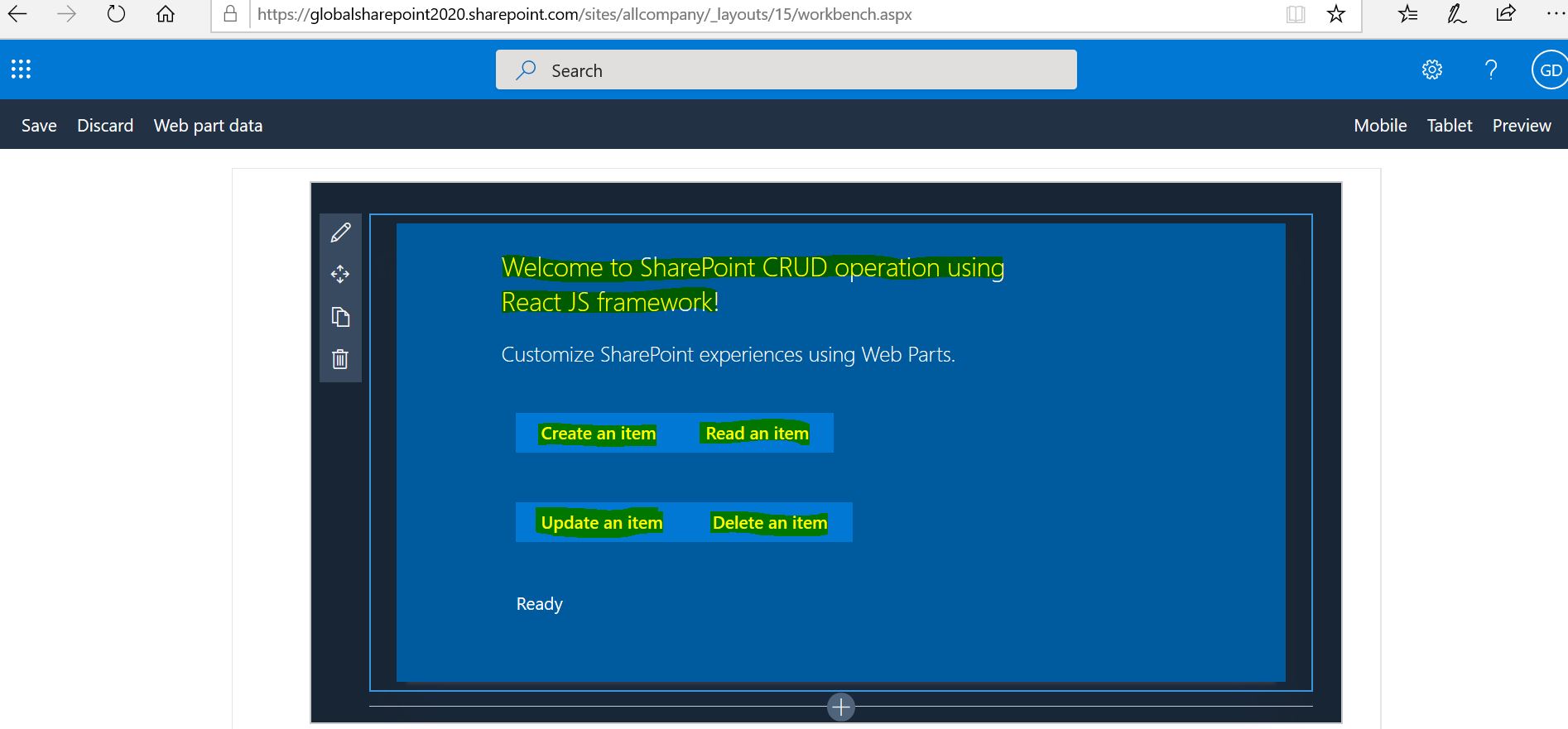Image resolution: width=1568 pixels, height=729 pixels.
Task: Add new section with plus icon
Action: pyautogui.click(x=841, y=707)
